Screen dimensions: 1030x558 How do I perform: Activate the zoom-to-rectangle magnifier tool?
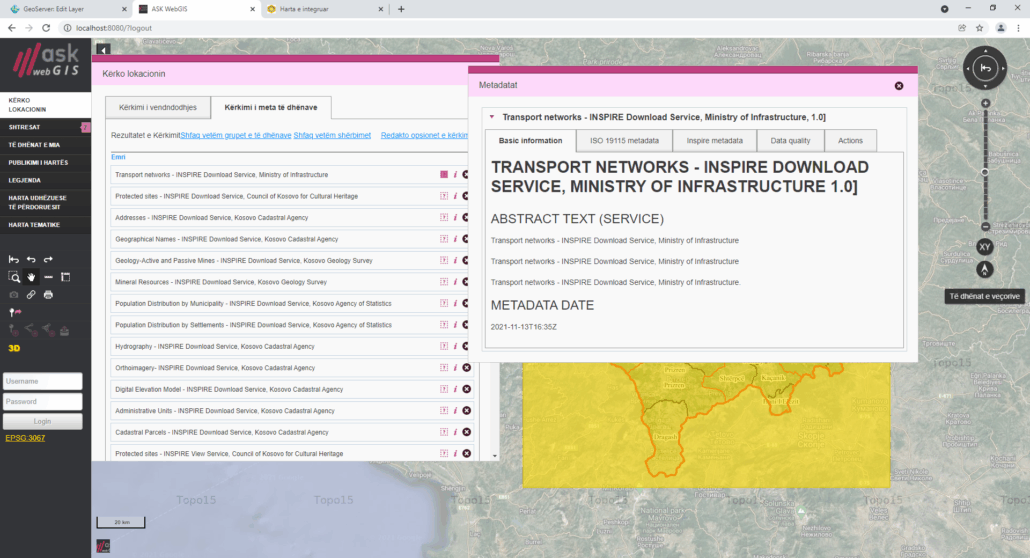14,276
